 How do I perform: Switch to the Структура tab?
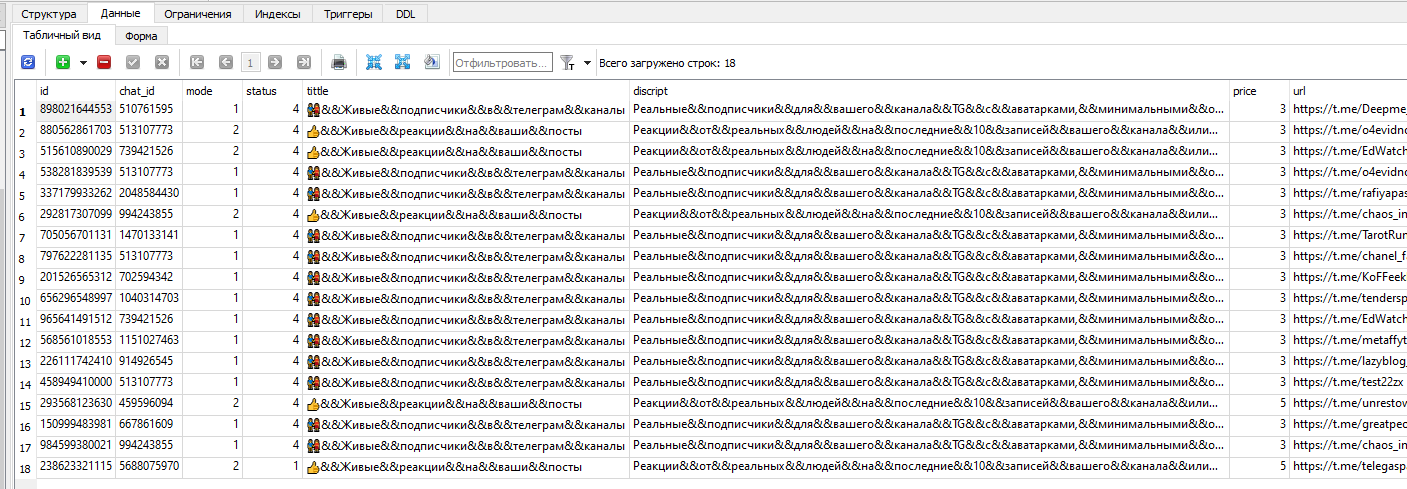click(48, 14)
